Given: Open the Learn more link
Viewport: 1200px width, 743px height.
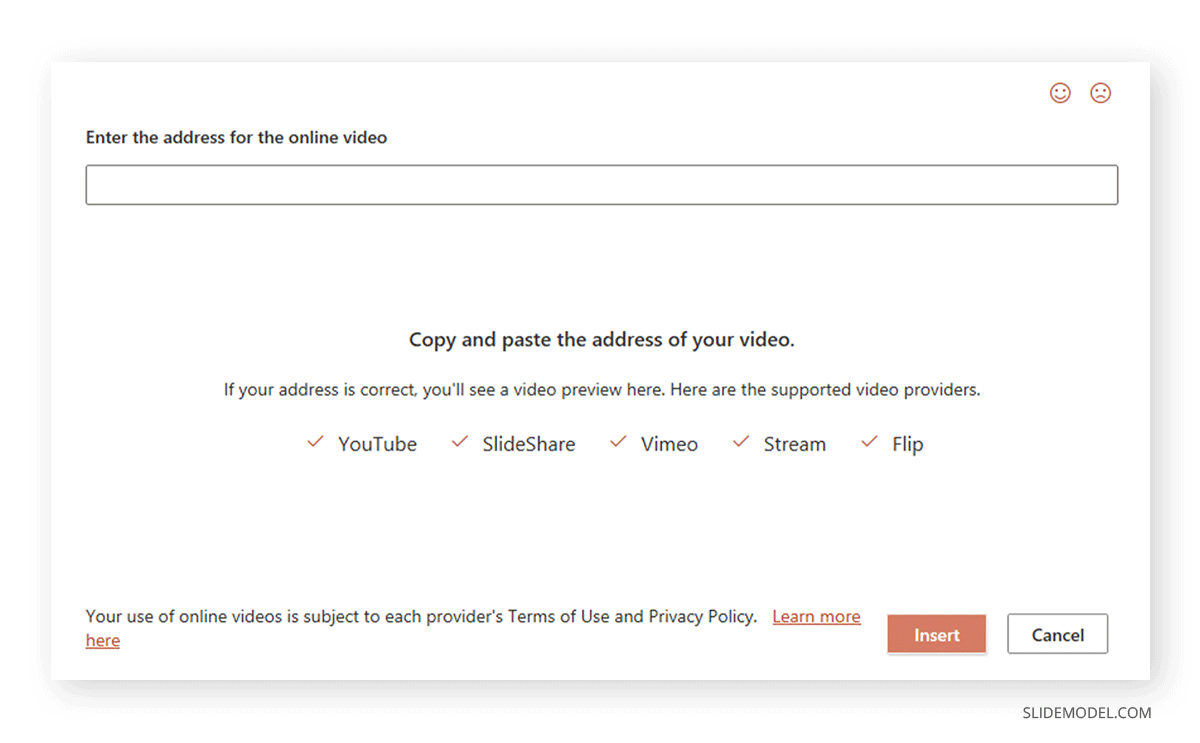Looking at the screenshot, I should click(816, 617).
